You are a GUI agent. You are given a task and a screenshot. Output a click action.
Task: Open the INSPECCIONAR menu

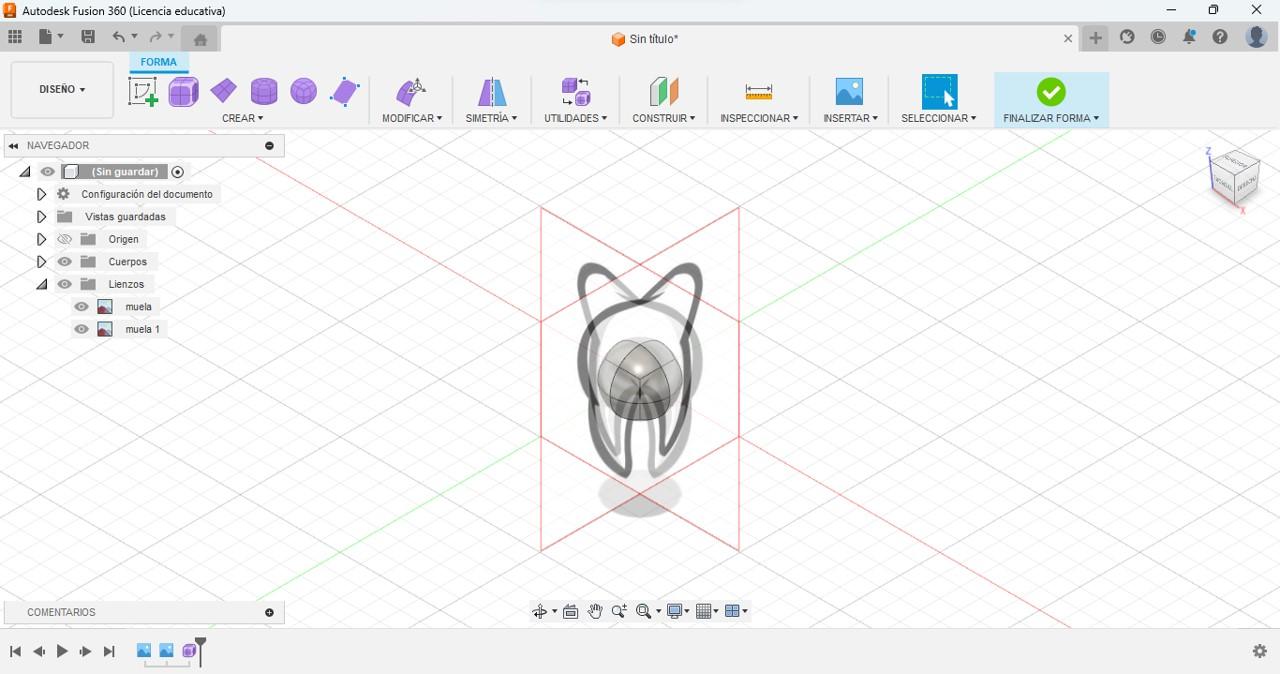759,118
